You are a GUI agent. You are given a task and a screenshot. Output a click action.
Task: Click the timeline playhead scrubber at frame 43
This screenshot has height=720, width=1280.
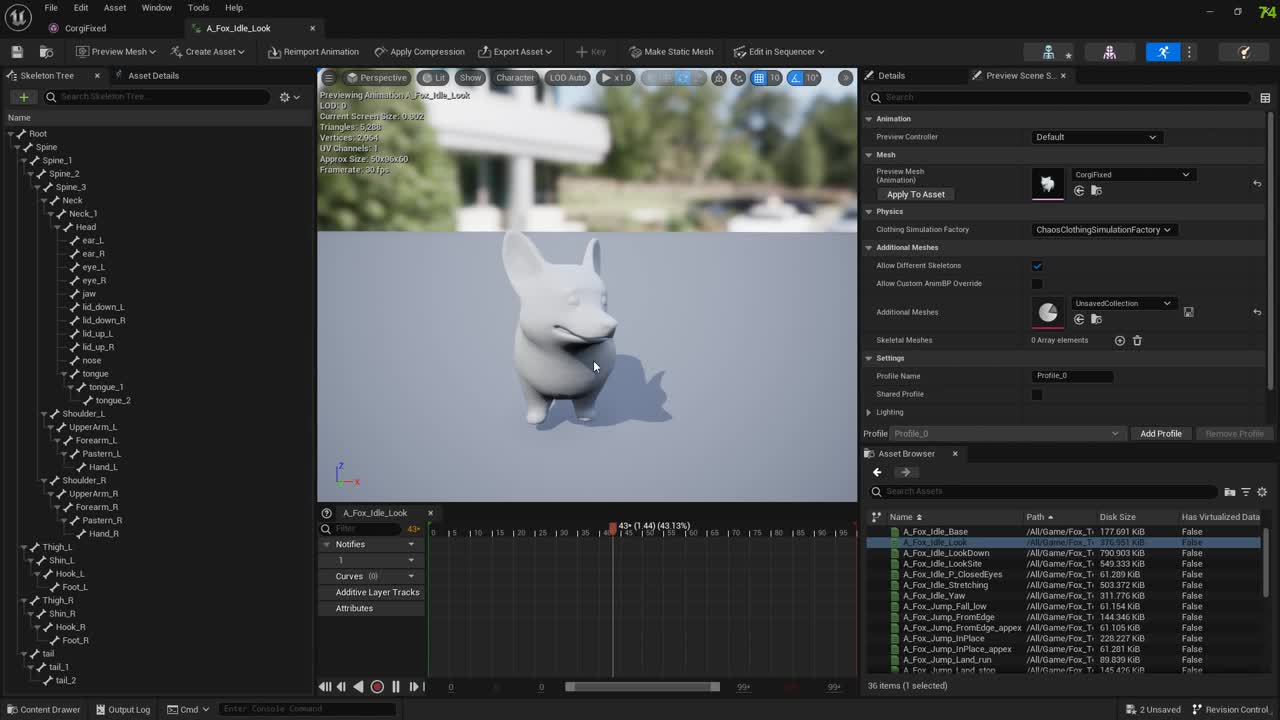coord(613,527)
